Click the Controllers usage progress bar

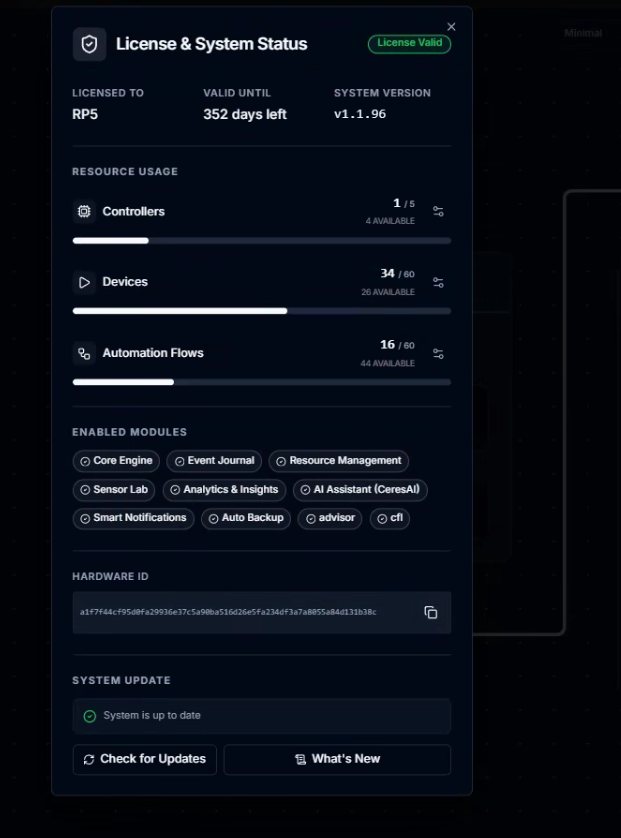click(x=262, y=240)
